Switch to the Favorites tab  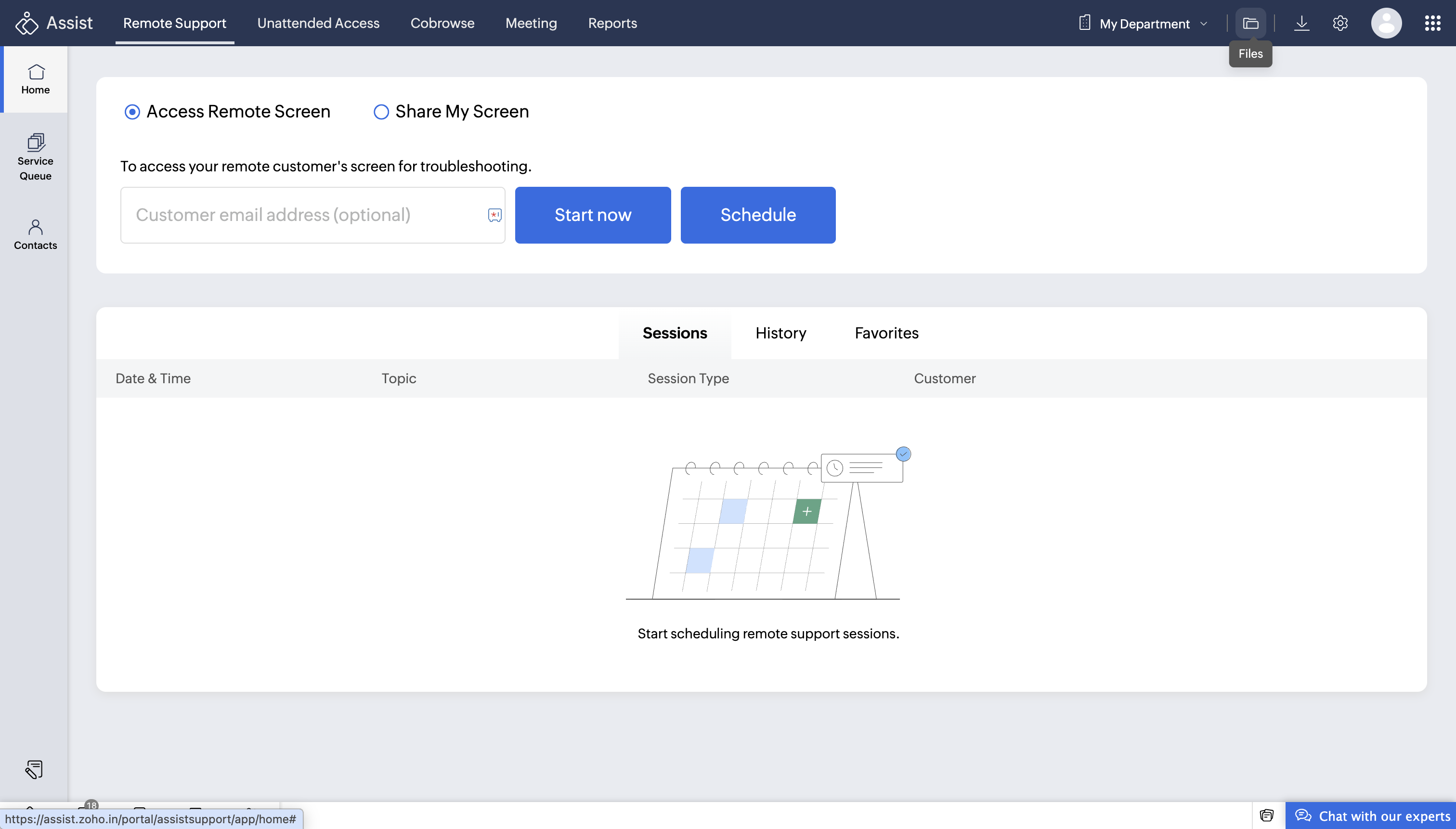tap(886, 333)
